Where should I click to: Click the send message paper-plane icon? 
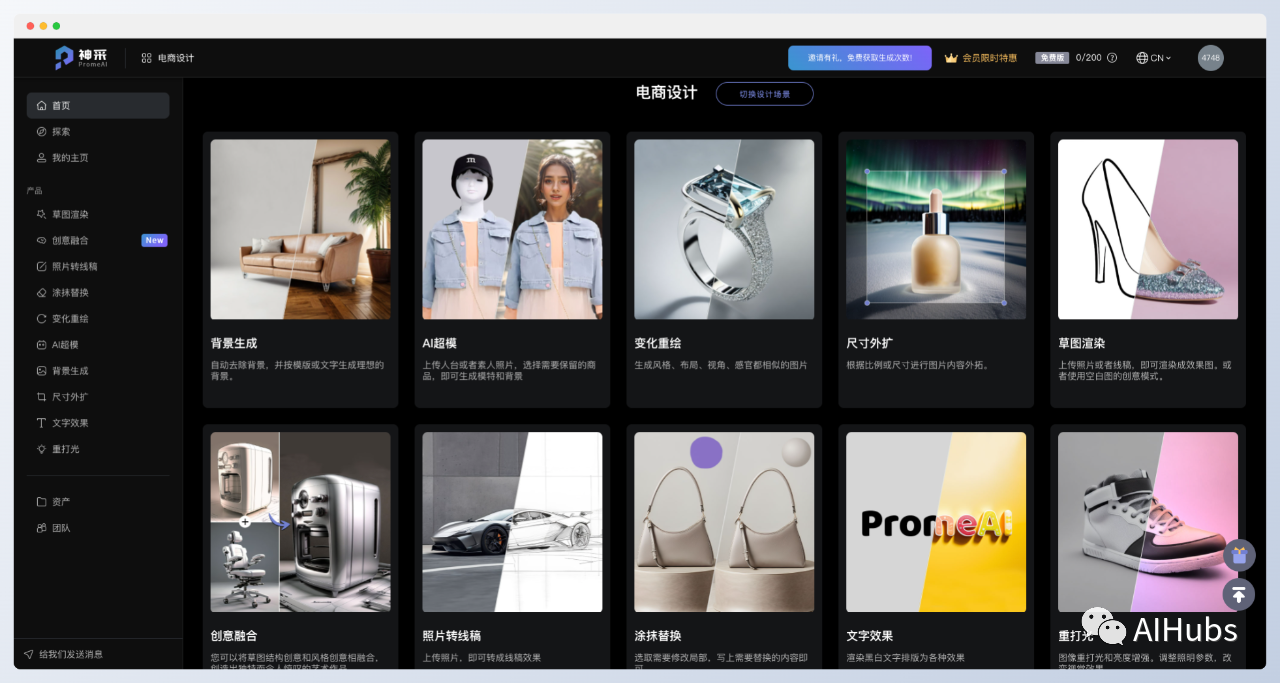(x=29, y=654)
